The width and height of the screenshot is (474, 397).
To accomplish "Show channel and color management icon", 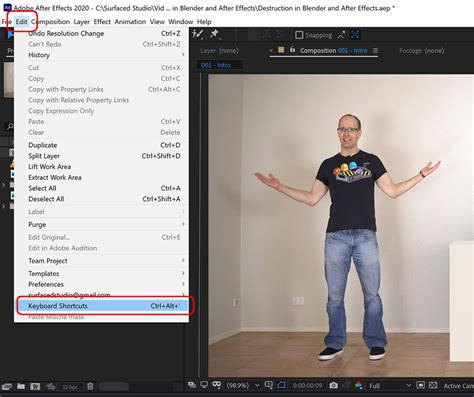I will click(359, 385).
